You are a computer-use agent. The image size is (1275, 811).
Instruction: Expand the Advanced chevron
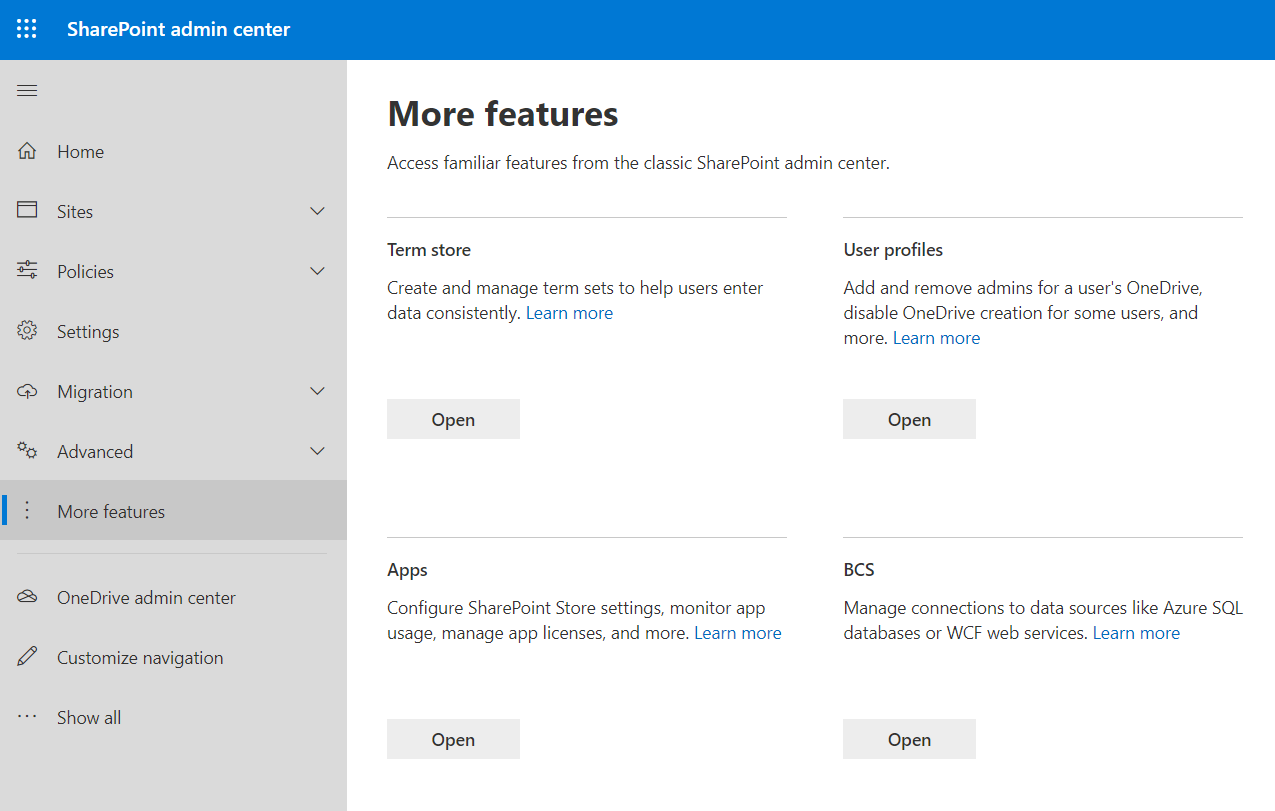click(x=317, y=451)
